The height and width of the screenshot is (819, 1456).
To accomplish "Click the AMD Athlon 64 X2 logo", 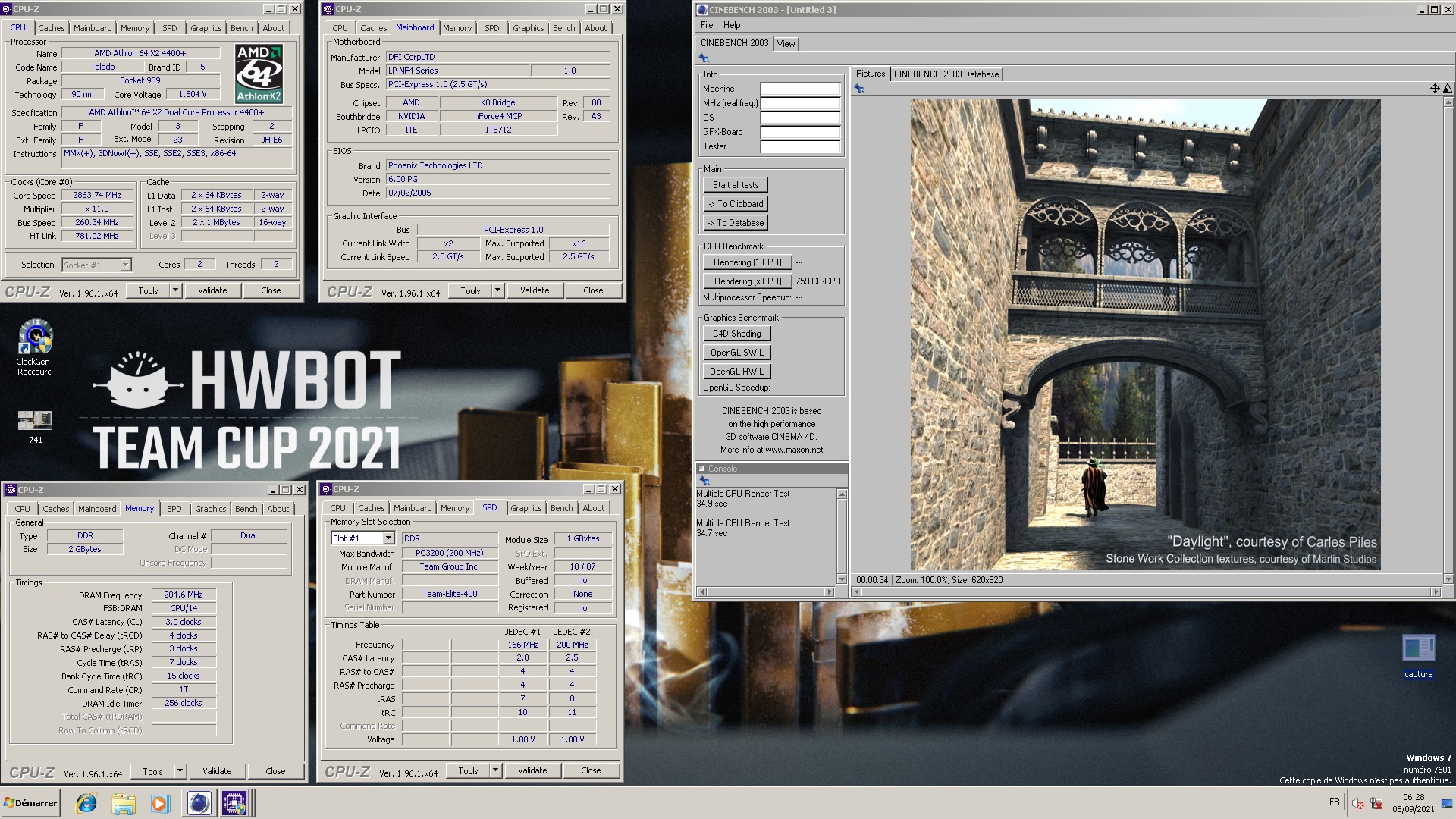I will pyautogui.click(x=259, y=74).
